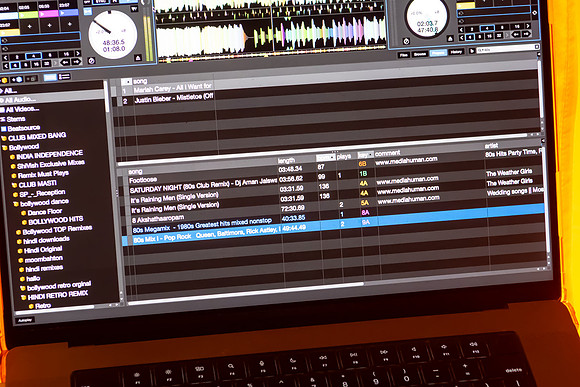The image size is (580, 387).
Task: Click the play icon left of search box
Action: point(472,51)
